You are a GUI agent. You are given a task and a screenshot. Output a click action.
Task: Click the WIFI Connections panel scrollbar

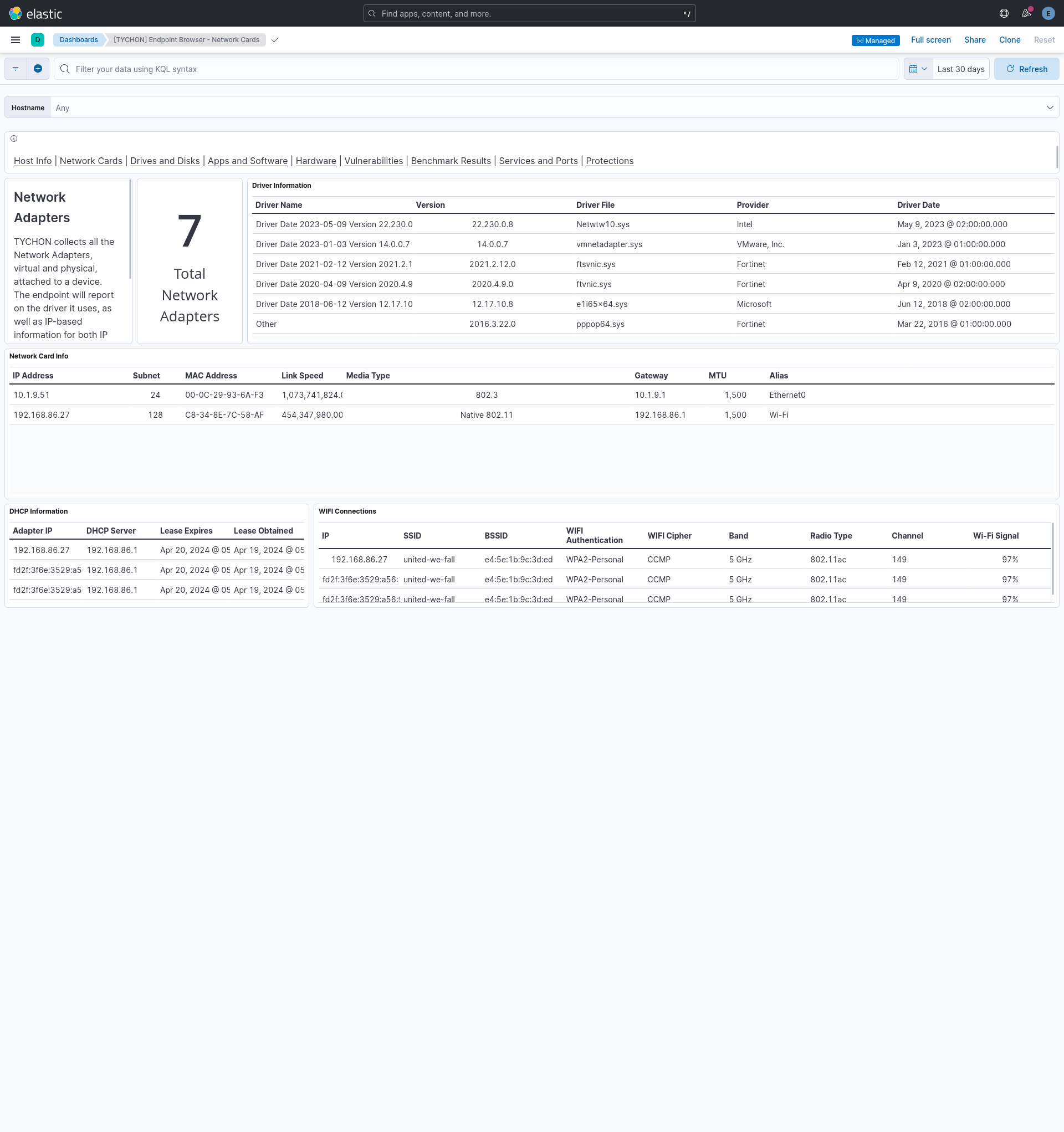click(1052, 559)
